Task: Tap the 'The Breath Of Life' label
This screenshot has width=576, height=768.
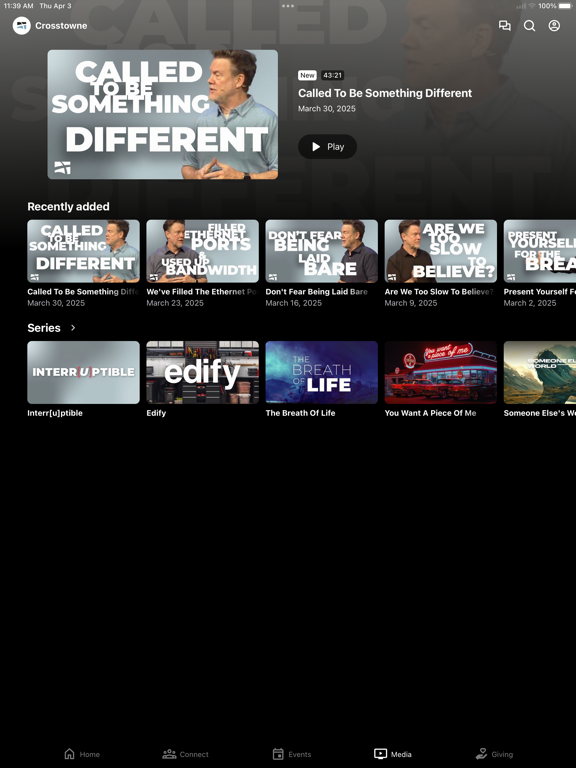Action: click(300, 413)
